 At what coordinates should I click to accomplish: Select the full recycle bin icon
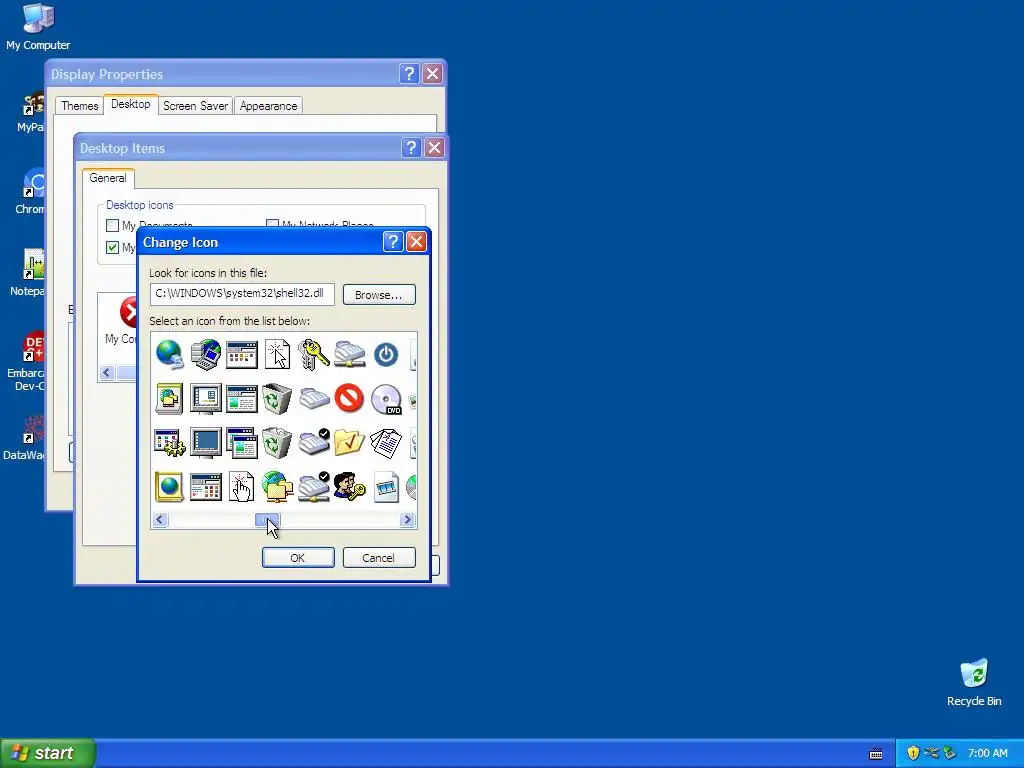click(x=277, y=442)
